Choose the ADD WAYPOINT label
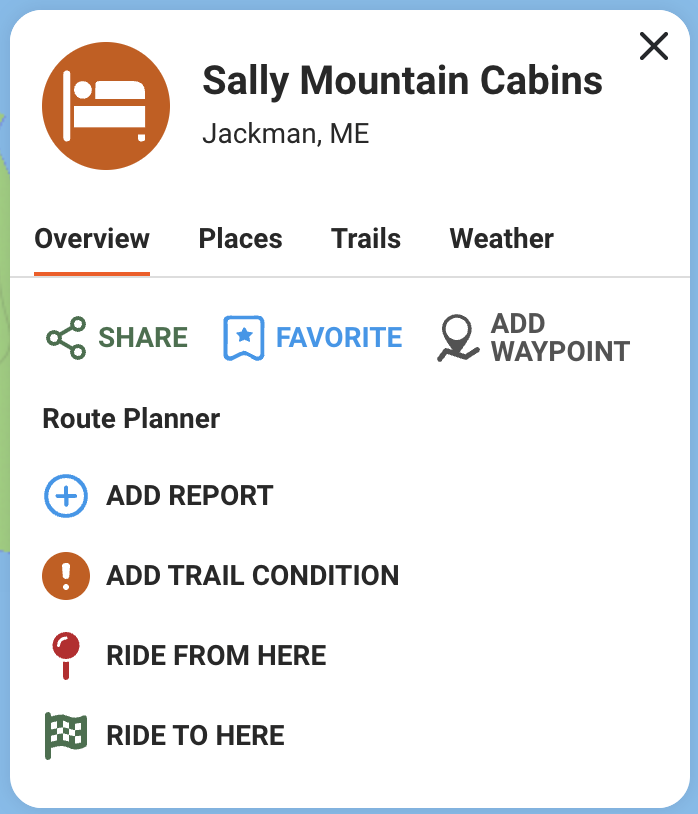The width and height of the screenshot is (698, 814). coord(560,338)
